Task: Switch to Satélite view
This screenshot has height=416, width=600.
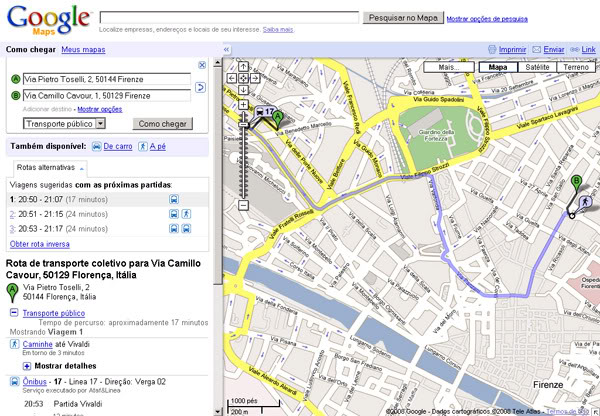Action: click(537, 67)
